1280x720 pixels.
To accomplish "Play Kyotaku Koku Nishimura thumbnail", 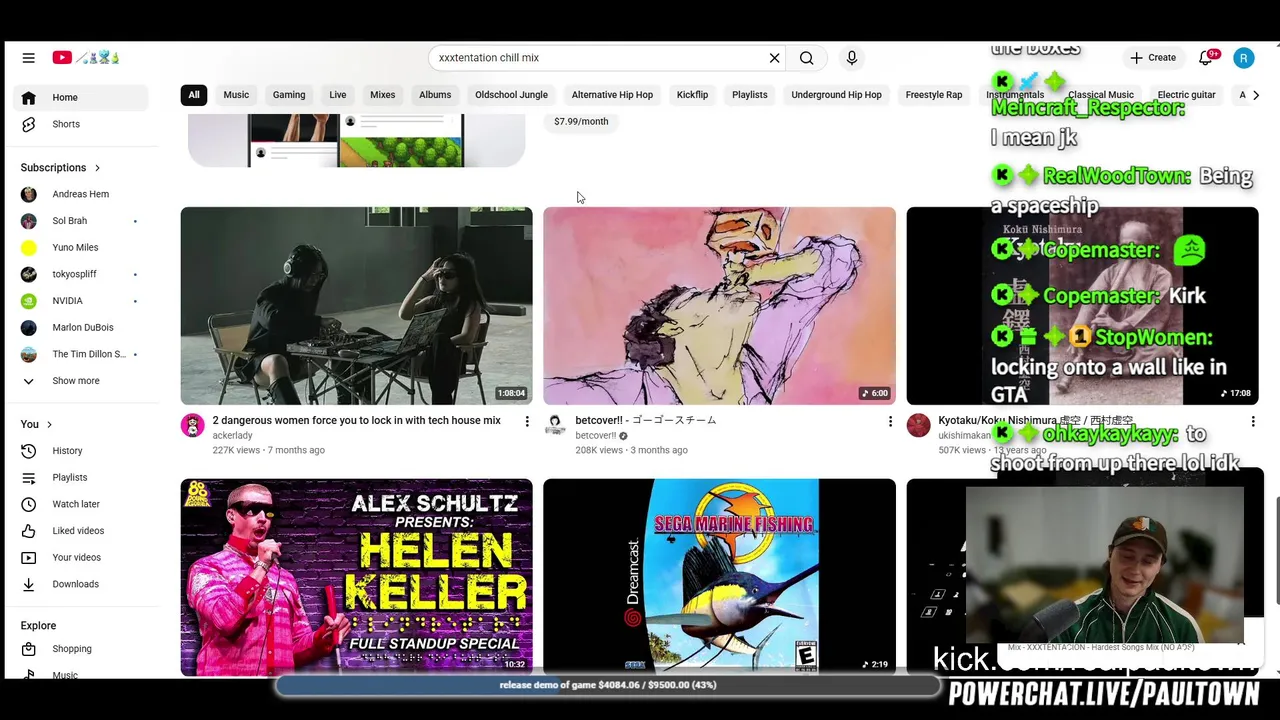I will click(1082, 306).
